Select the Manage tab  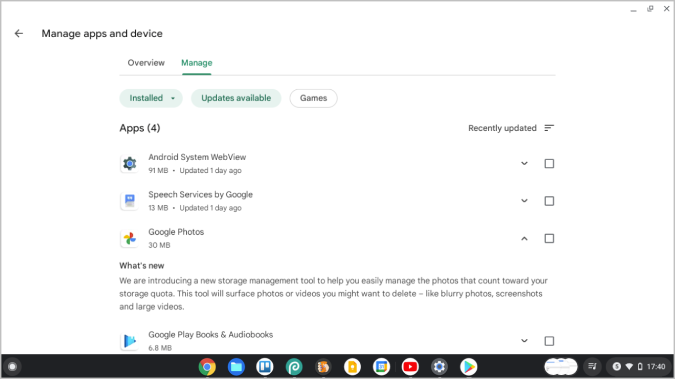tap(196, 63)
